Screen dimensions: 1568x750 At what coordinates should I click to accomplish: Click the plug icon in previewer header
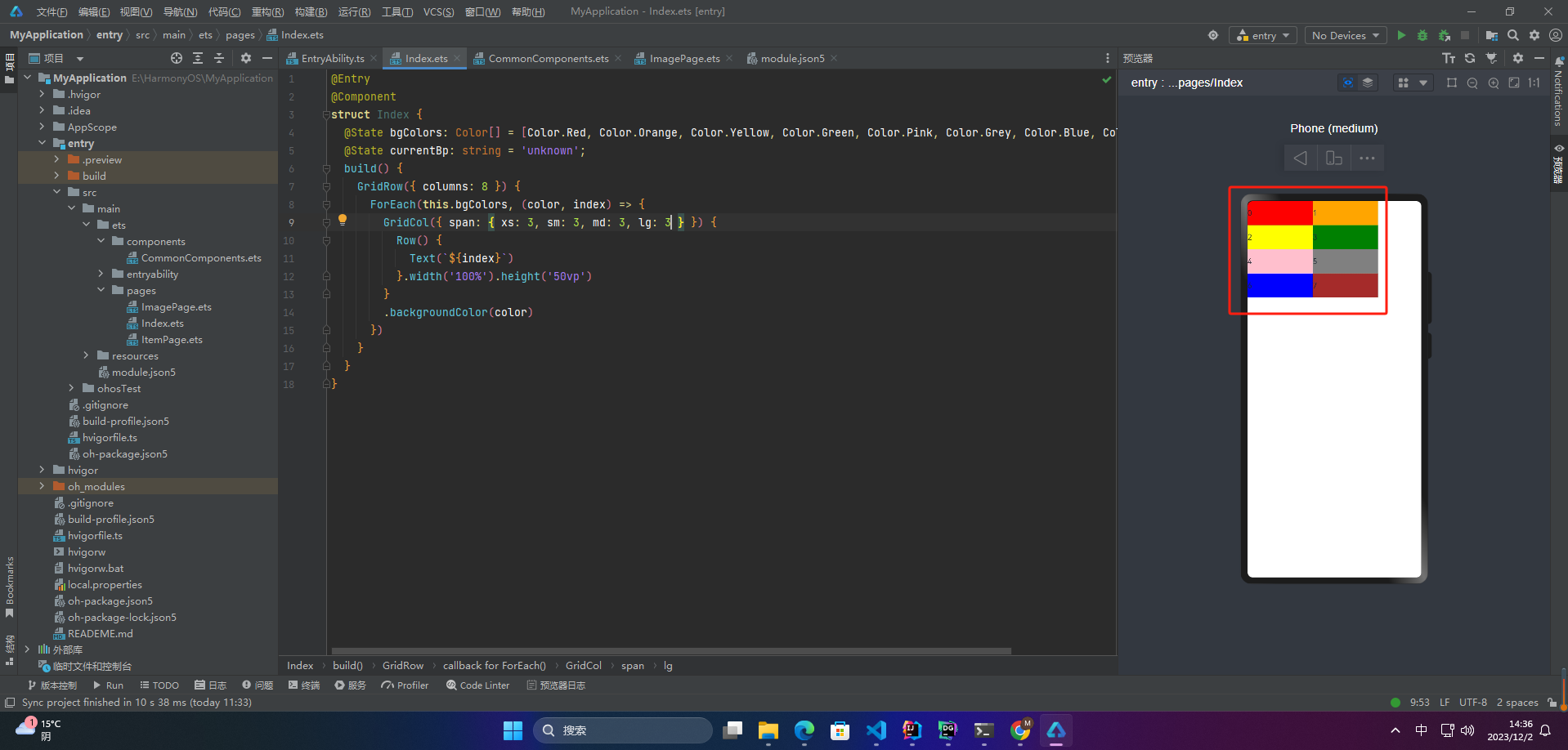click(1492, 58)
